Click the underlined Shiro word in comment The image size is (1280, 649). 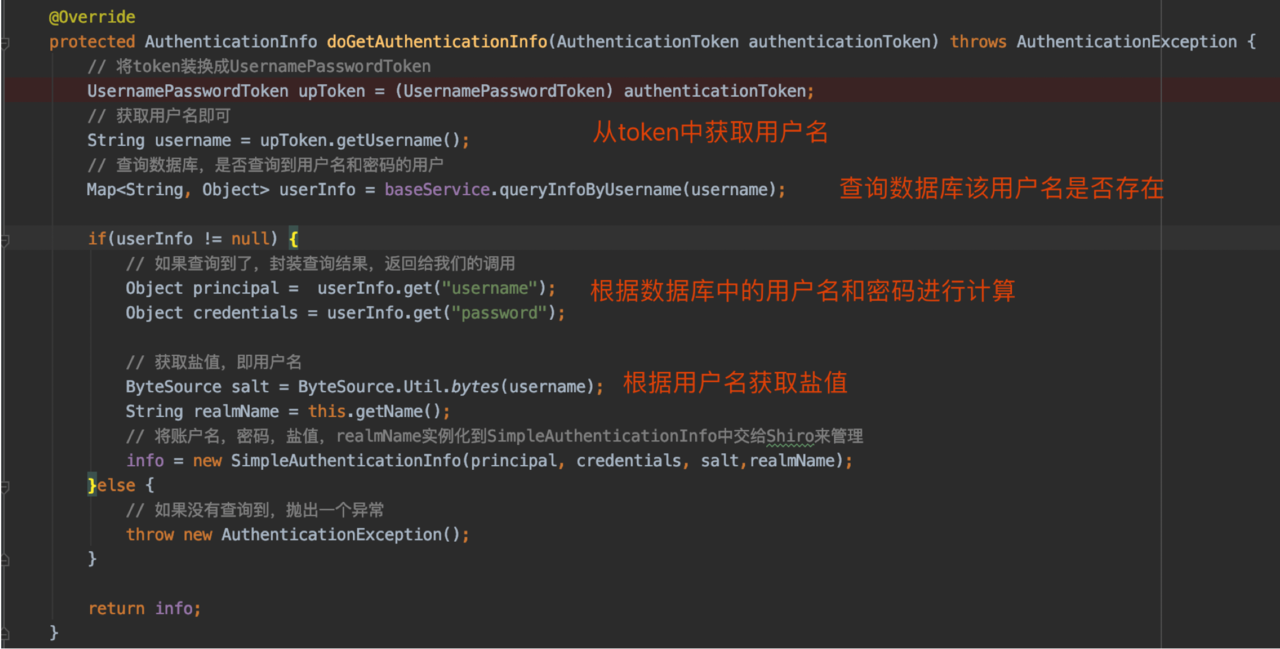(790, 436)
